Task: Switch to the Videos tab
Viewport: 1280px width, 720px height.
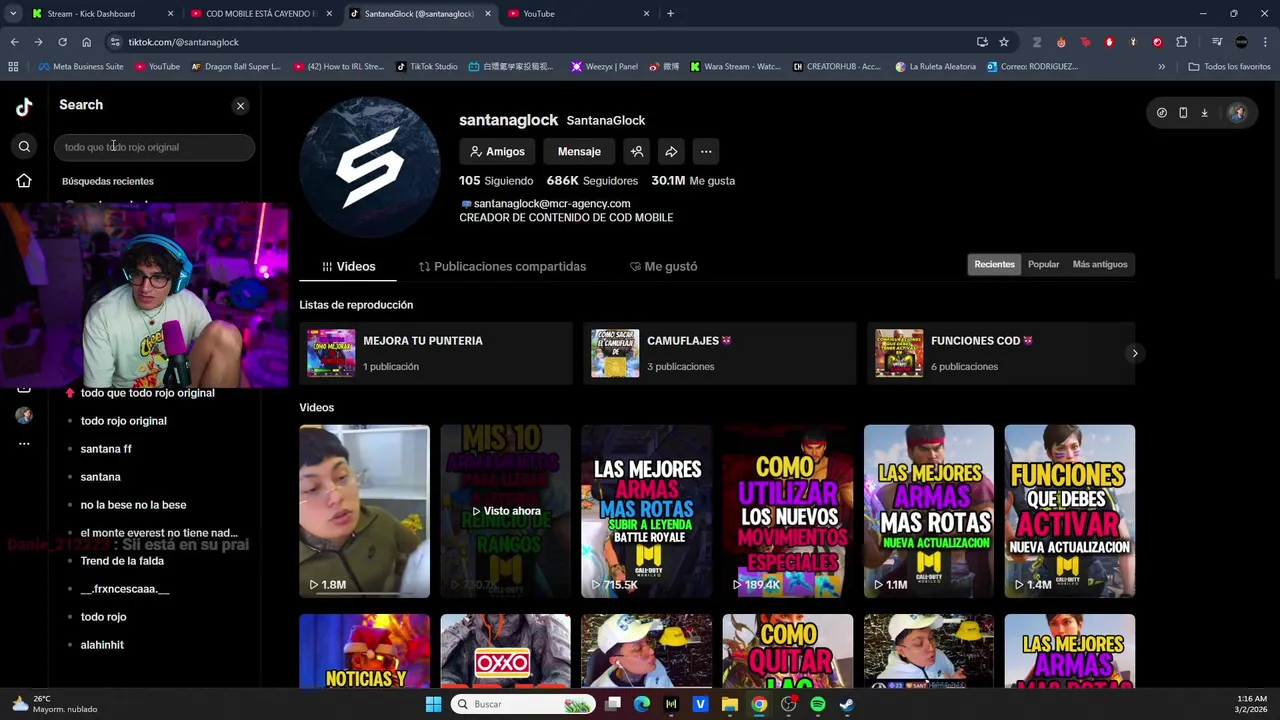Action: click(x=348, y=266)
